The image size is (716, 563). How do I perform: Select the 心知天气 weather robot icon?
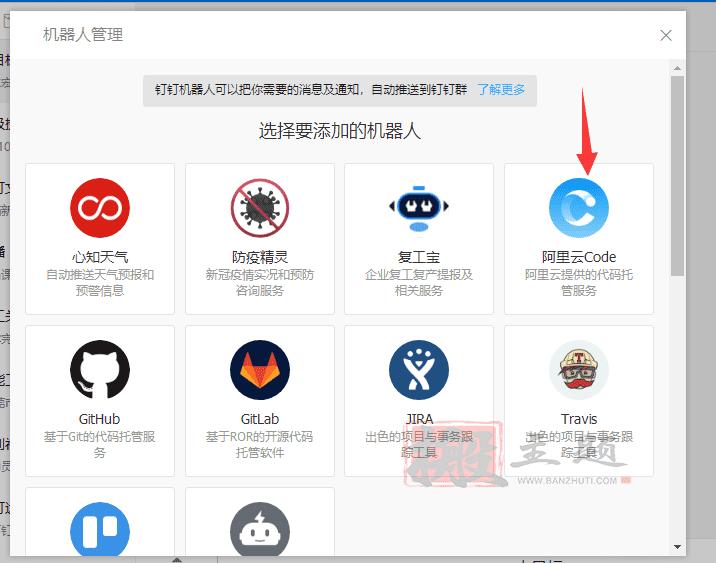point(100,208)
